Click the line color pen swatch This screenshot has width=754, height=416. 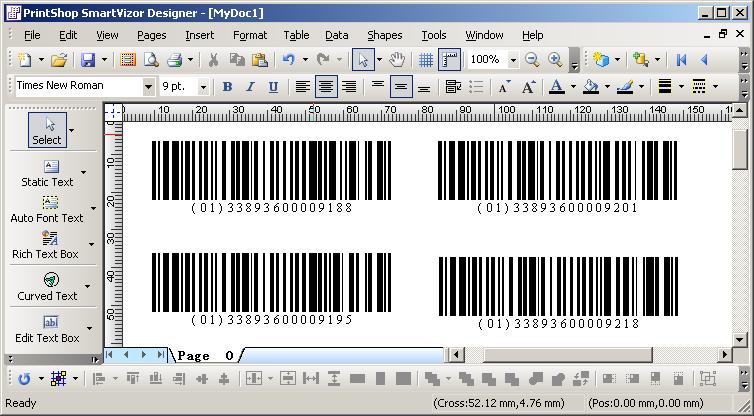[625, 87]
